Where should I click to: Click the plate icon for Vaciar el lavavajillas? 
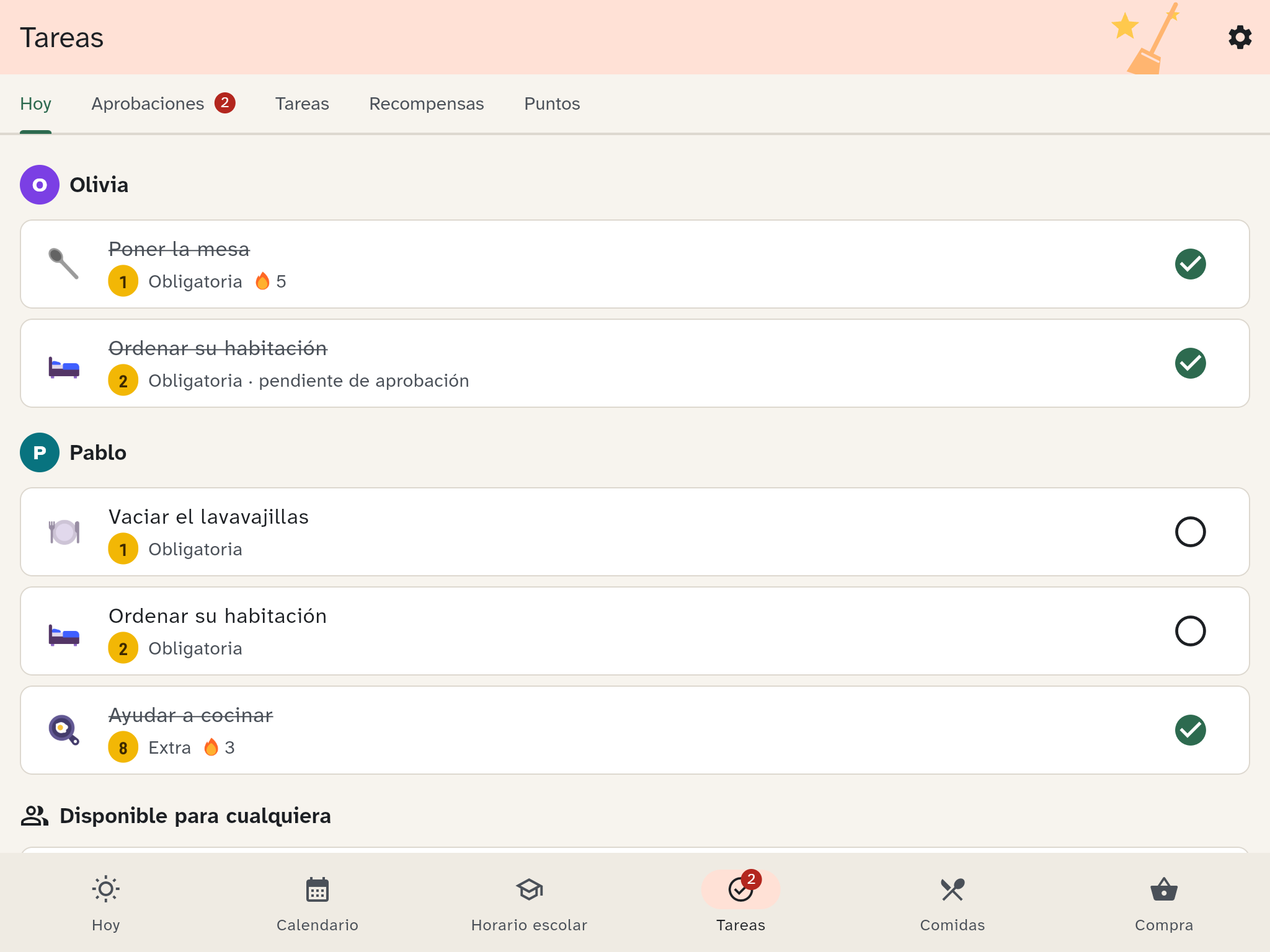[64, 532]
